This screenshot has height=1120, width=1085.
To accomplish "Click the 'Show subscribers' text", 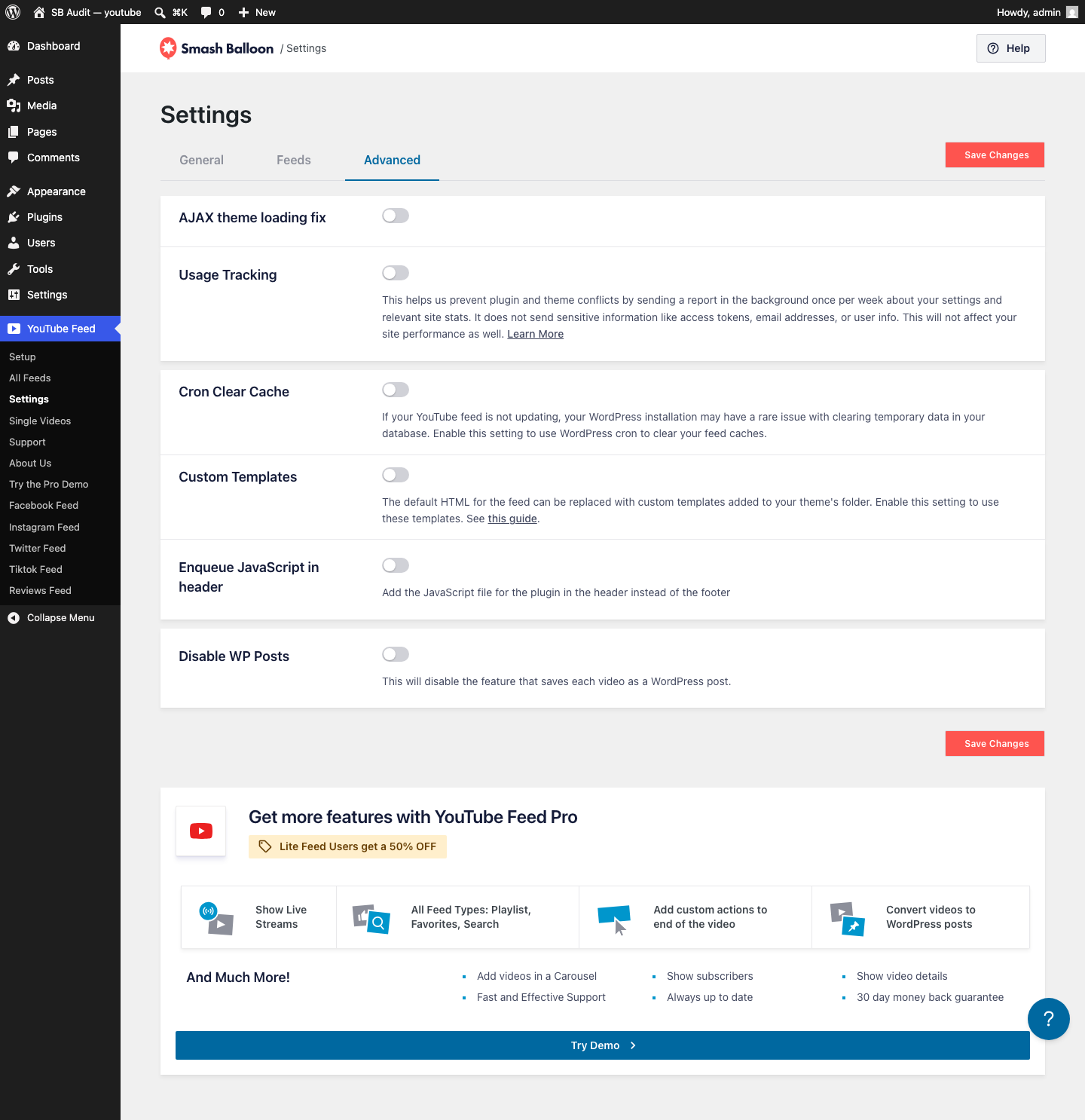I will [x=710, y=976].
